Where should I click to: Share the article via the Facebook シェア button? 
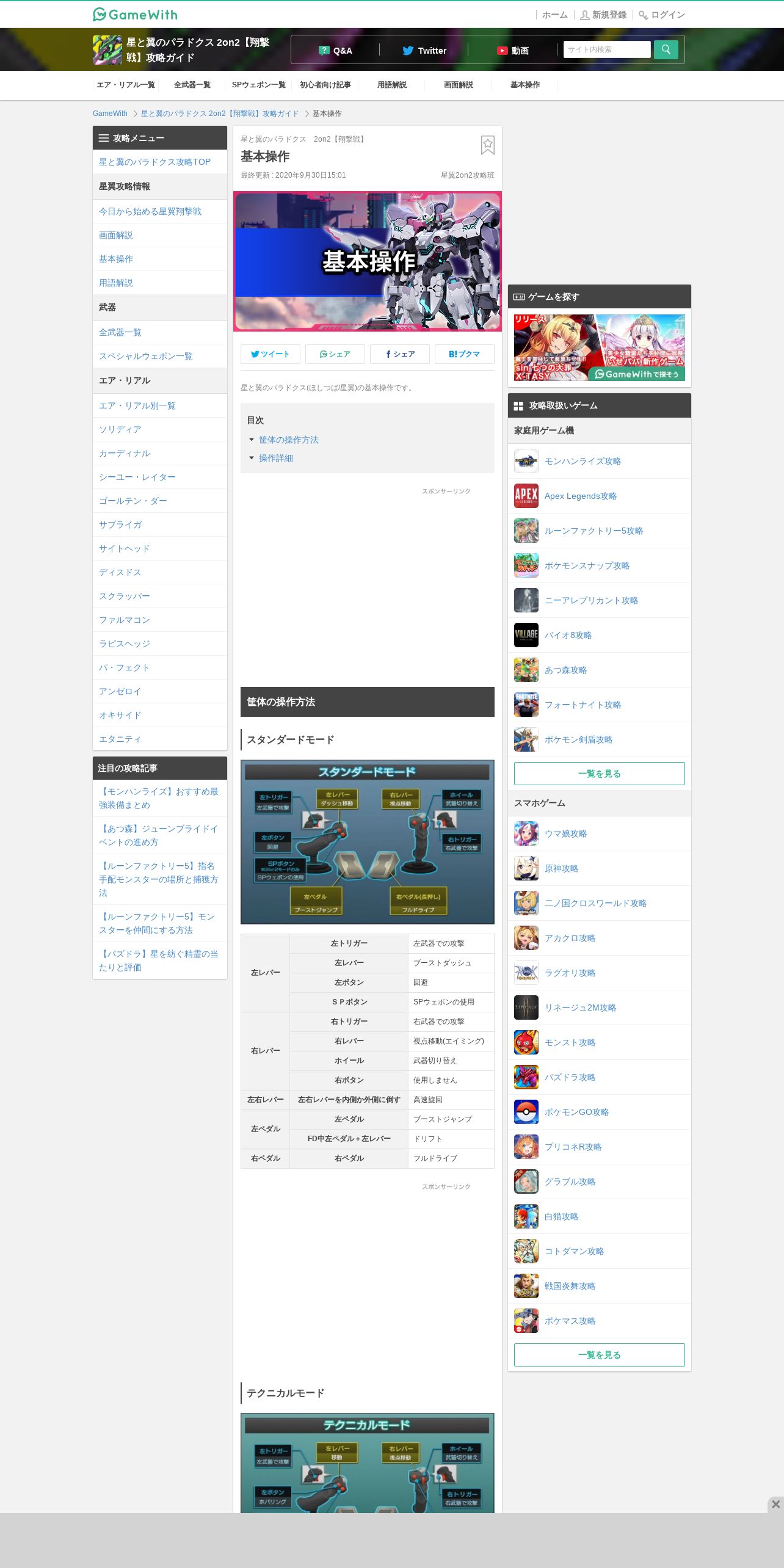pos(400,354)
